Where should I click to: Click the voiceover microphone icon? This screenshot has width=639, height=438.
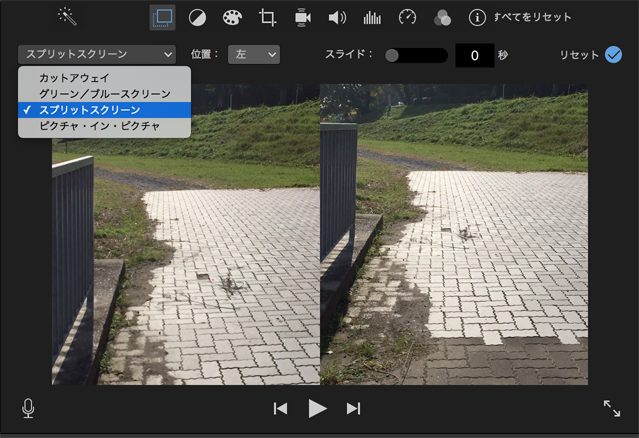point(28,408)
